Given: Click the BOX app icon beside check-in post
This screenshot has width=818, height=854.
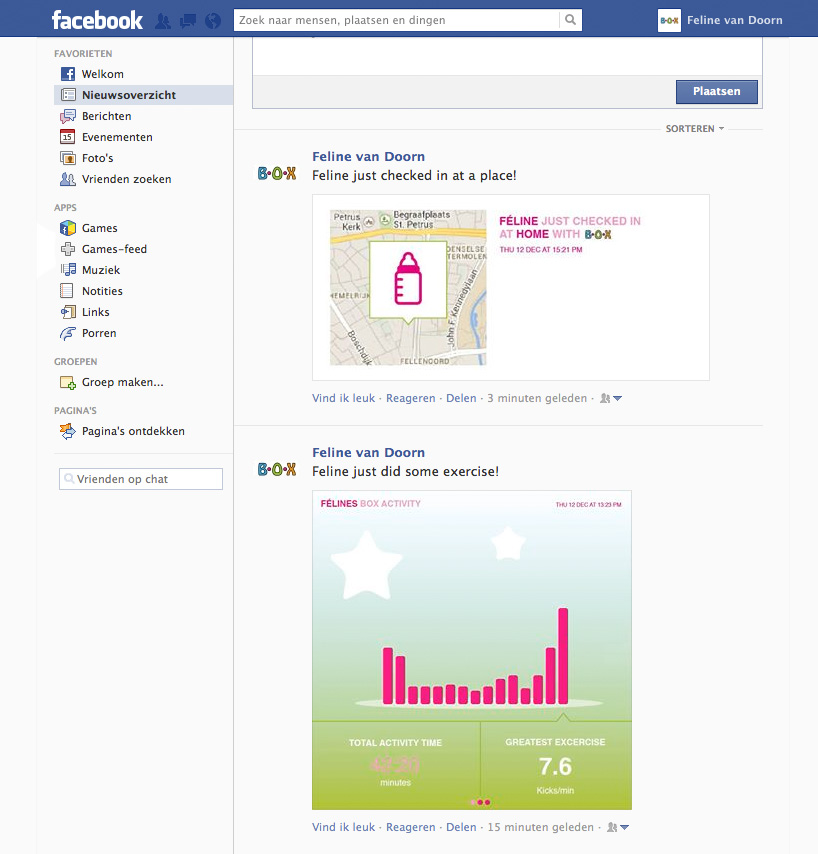Looking at the screenshot, I should pos(277,173).
